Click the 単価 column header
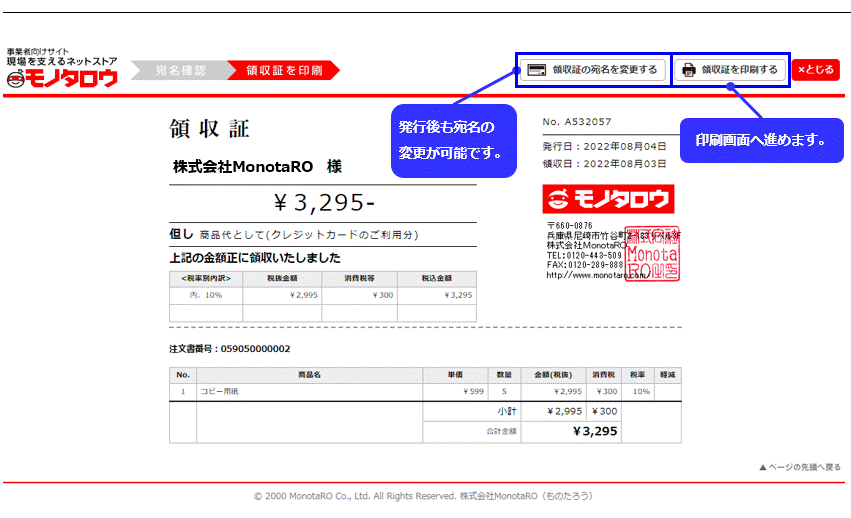 pos(455,375)
